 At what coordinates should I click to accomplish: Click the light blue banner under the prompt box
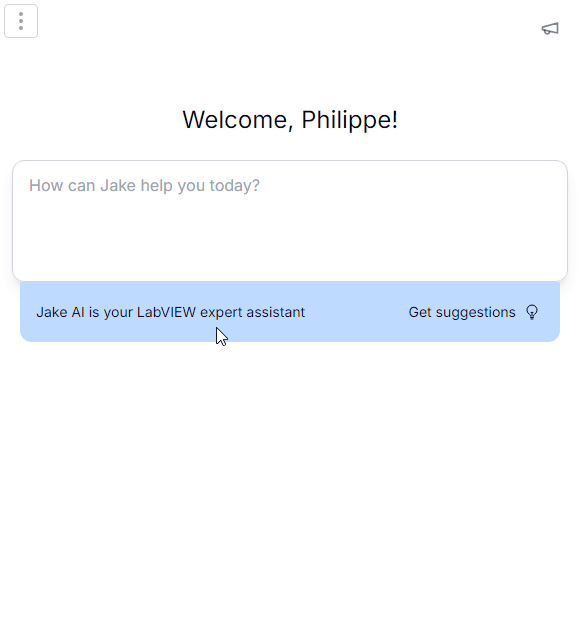click(290, 312)
